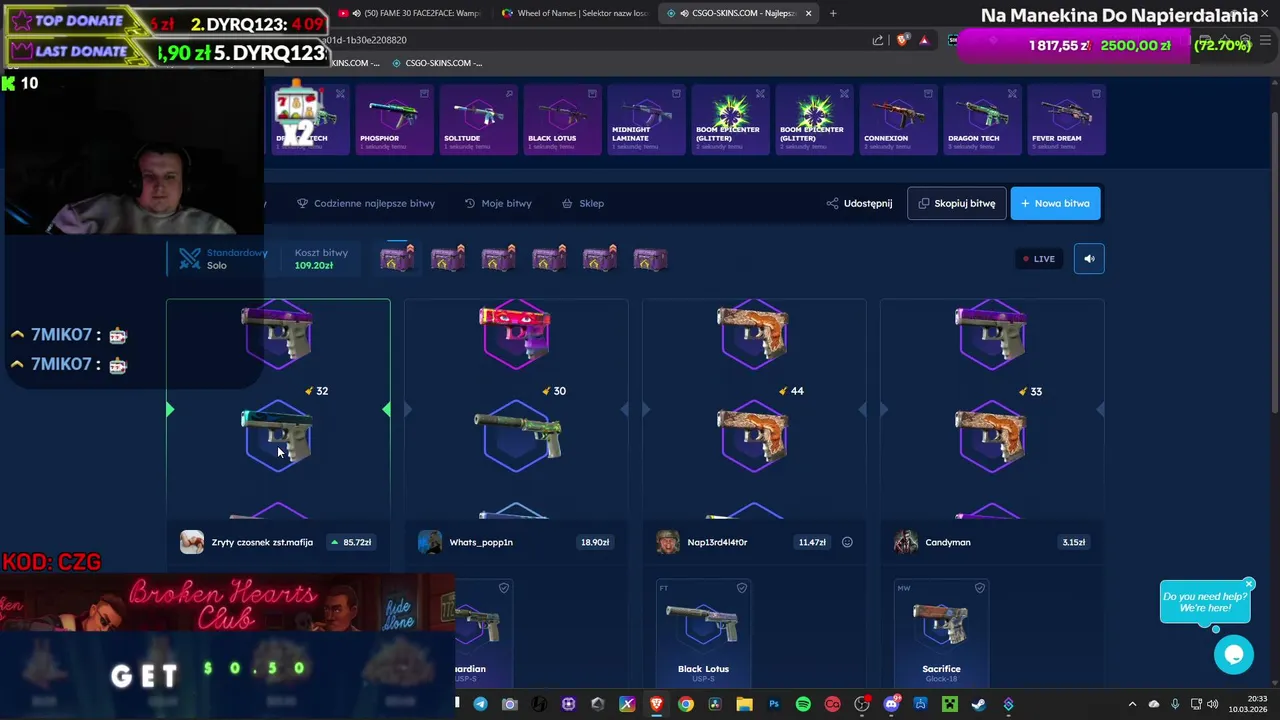The width and height of the screenshot is (1280, 720).
Task: Click shield icon on Black Lotus item card
Action: click(x=742, y=588)
